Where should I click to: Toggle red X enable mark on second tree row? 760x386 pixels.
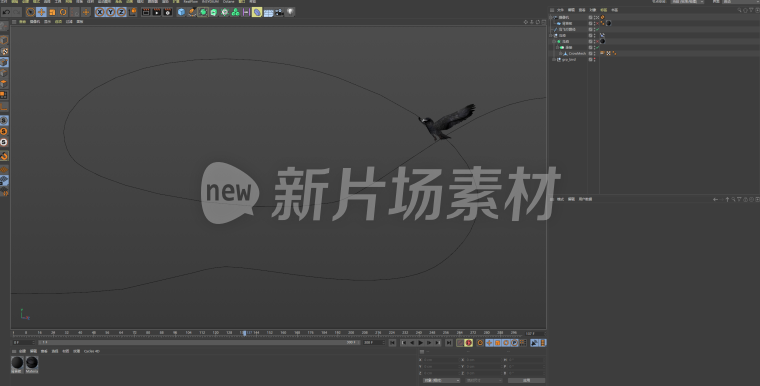(x=598, y=23)
